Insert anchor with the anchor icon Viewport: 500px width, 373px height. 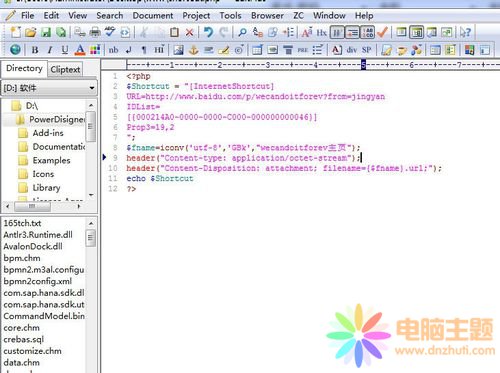pos(193,50)
